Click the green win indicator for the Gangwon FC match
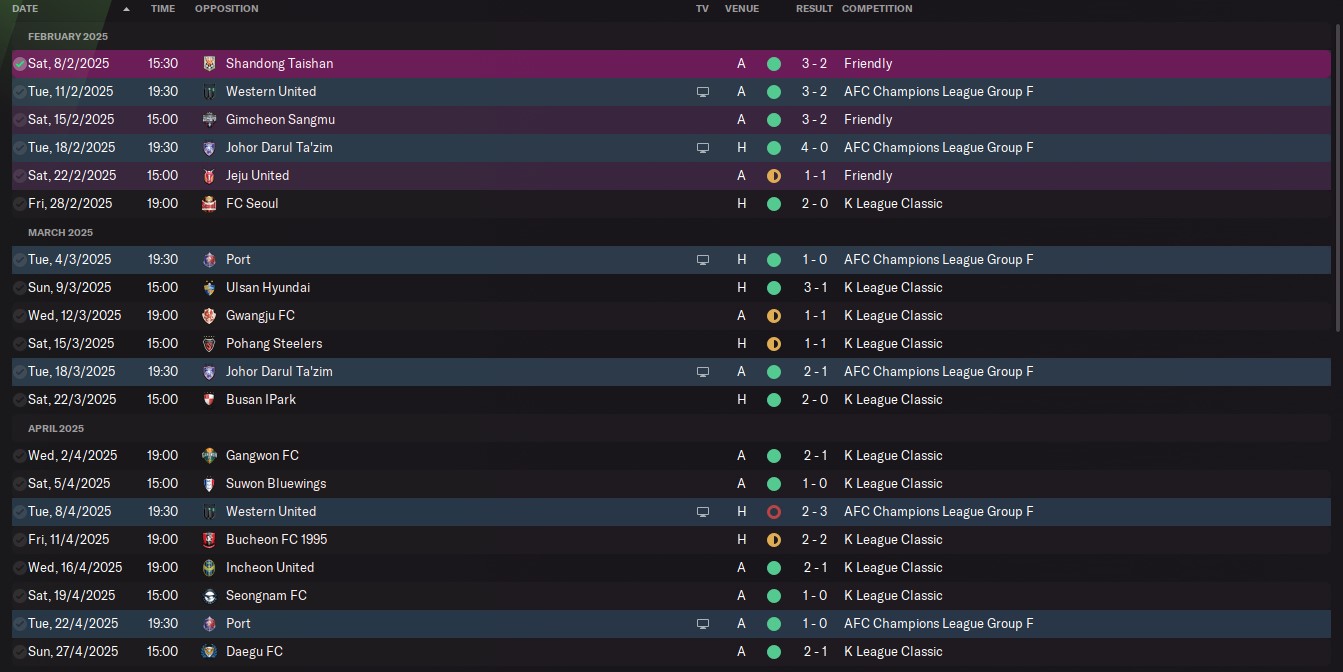 pyautogui.click(x=773, y=455)
